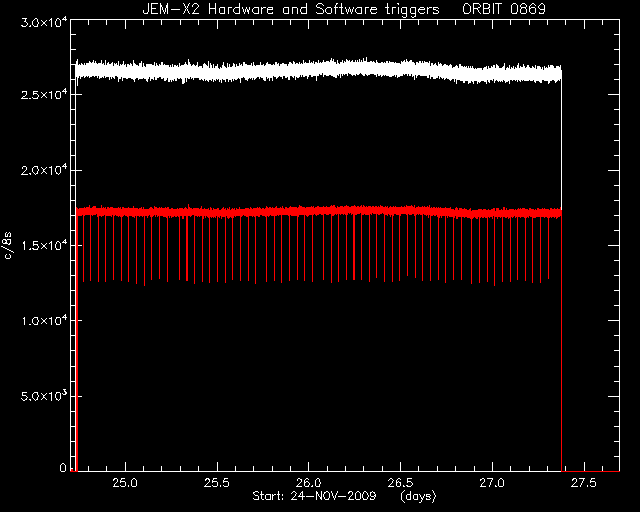Click the 25.0 x-axis tick label

click(x=125, y=483)
